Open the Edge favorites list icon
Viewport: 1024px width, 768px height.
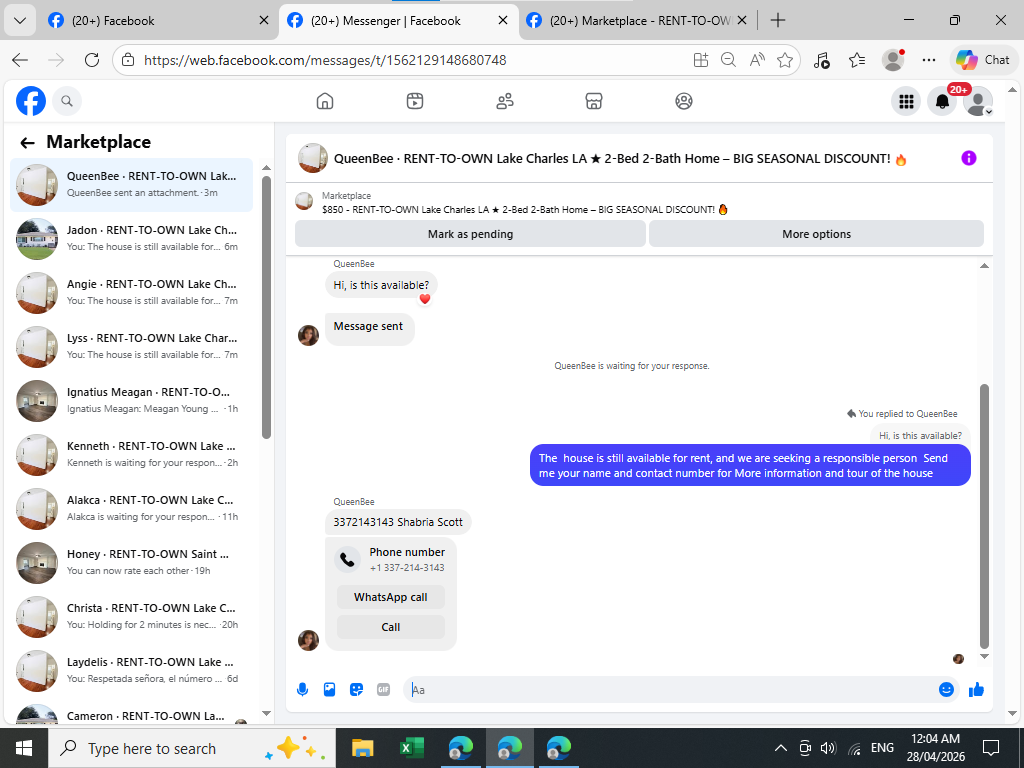(x=857, y=60)
